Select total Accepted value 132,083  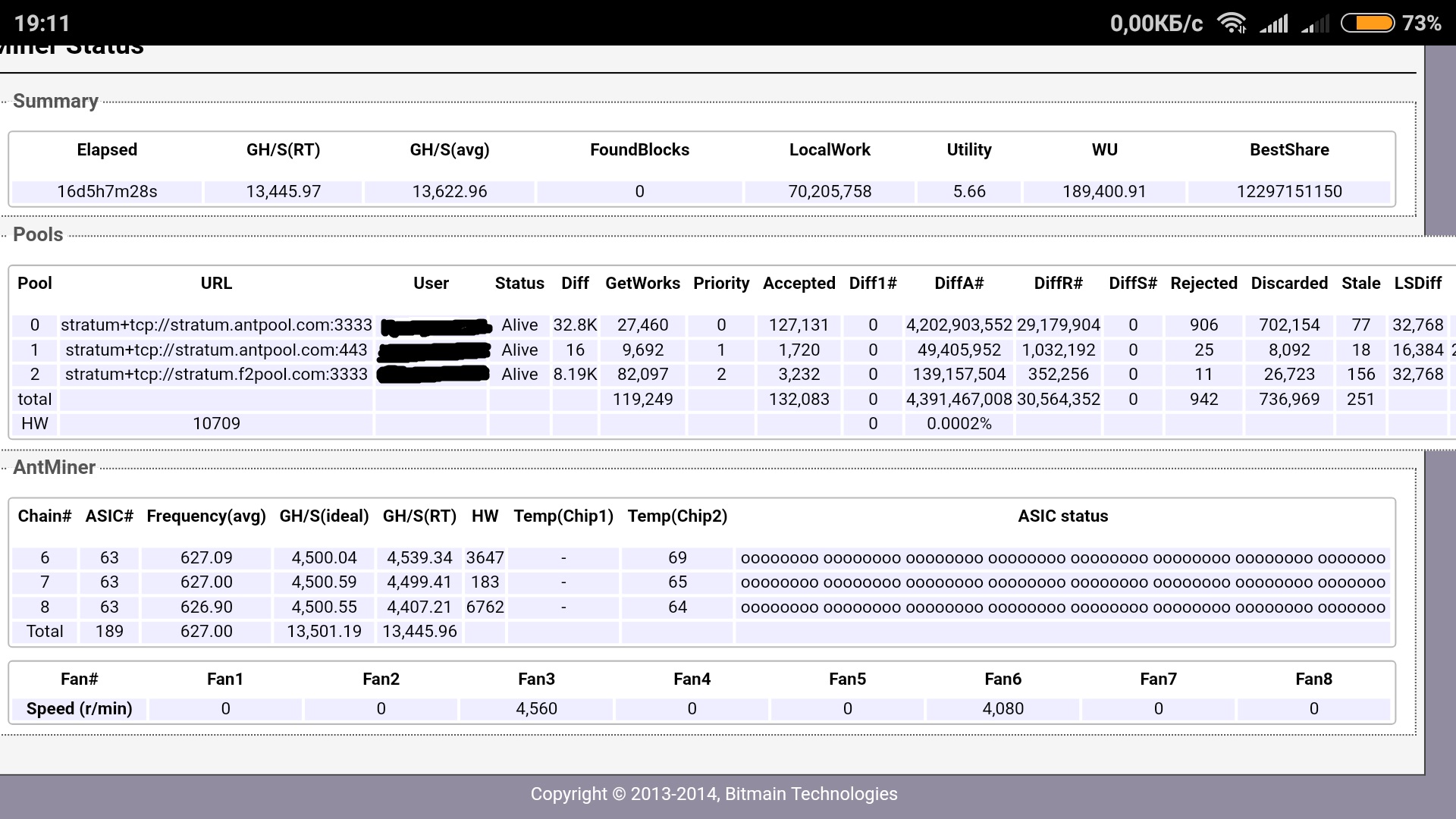[x=799, y=400]
